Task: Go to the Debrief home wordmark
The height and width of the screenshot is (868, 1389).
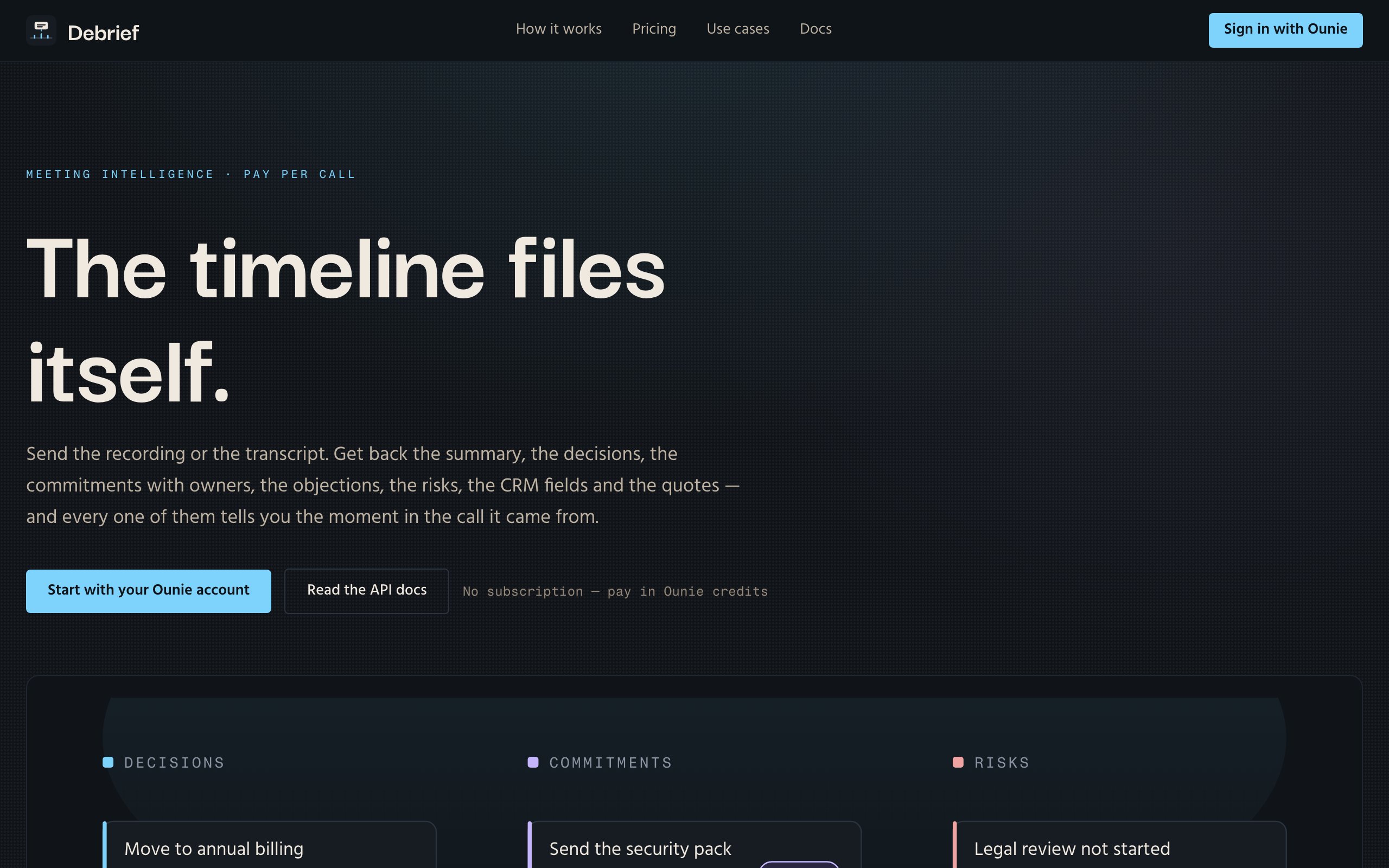Action: 103,33
